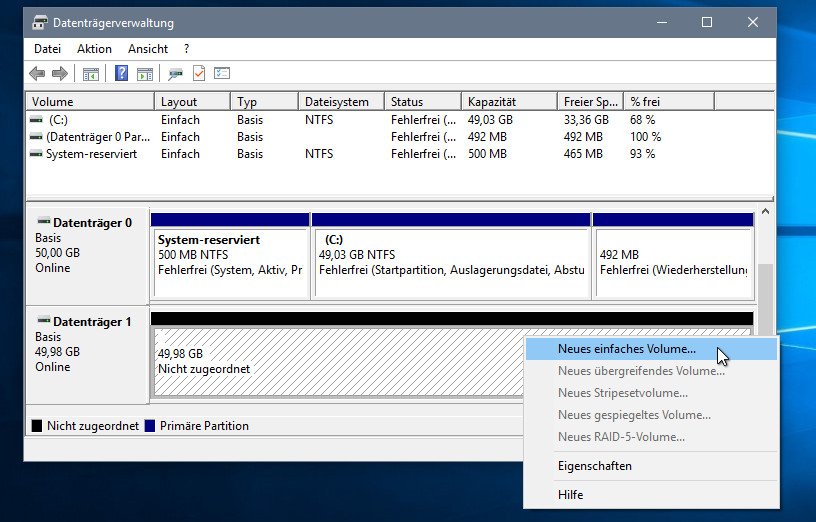Click the 465 MB free space cell

tap(583, 154)
